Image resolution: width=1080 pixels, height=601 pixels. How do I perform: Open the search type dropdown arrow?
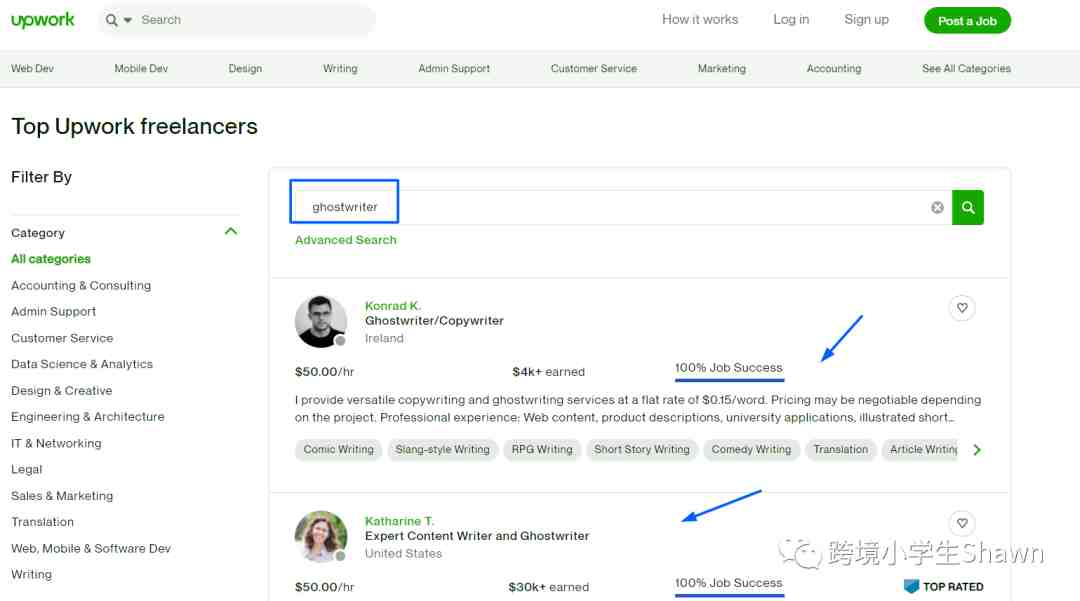pyautogui.click(x=127, y=21)
